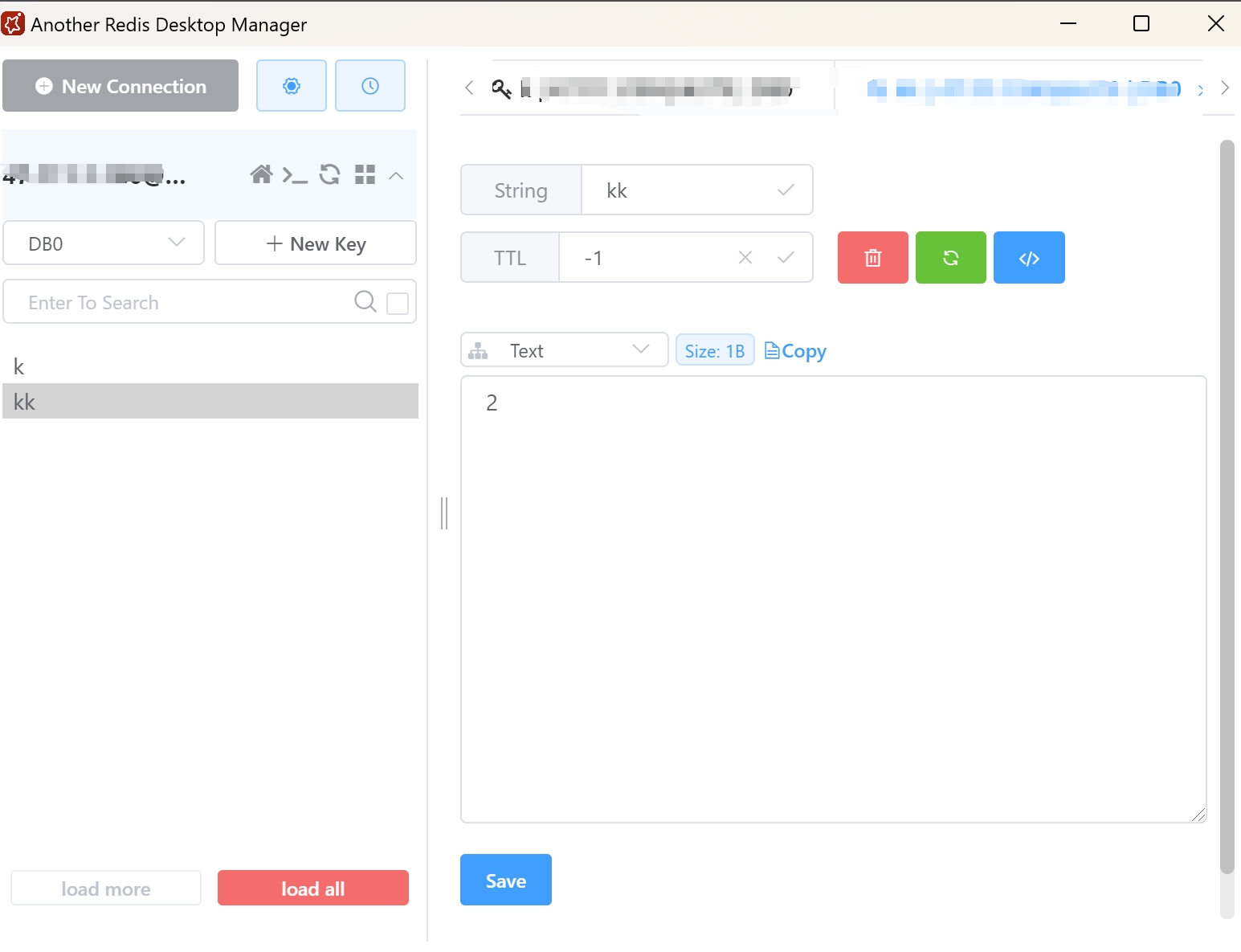This screenshot has width=1241, height=952.
Task: Select key 'kk' in the list
Action: (210, 402)
